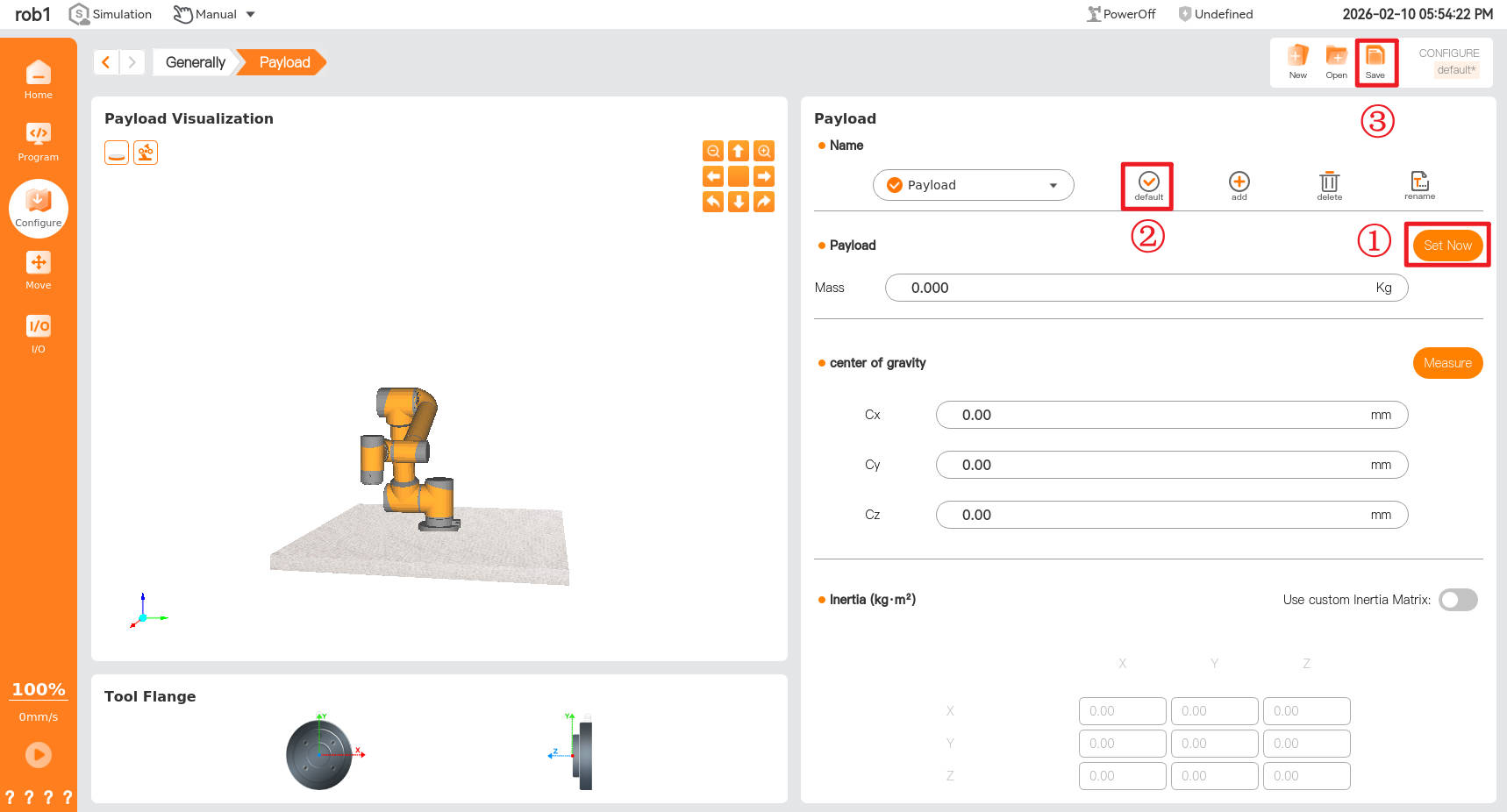Create a new configuration with New icon
Screen dimensions: 1507x812
pyautogui.click(x=1297, y=61)
